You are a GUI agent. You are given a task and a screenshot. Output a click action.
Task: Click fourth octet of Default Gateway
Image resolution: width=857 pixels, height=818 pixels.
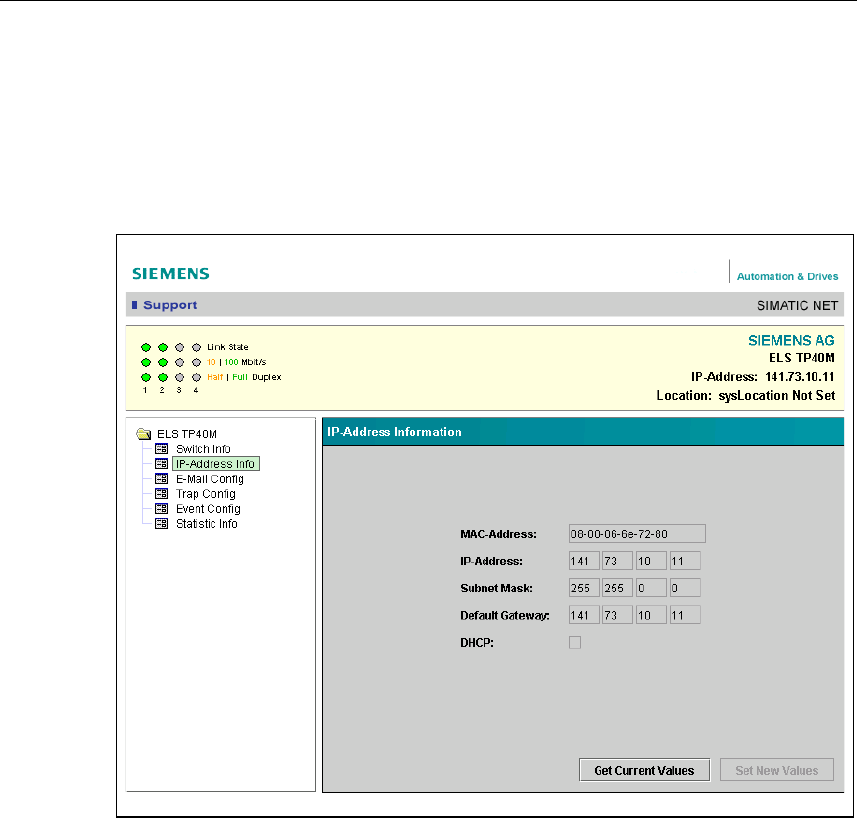tap(685, 615)
